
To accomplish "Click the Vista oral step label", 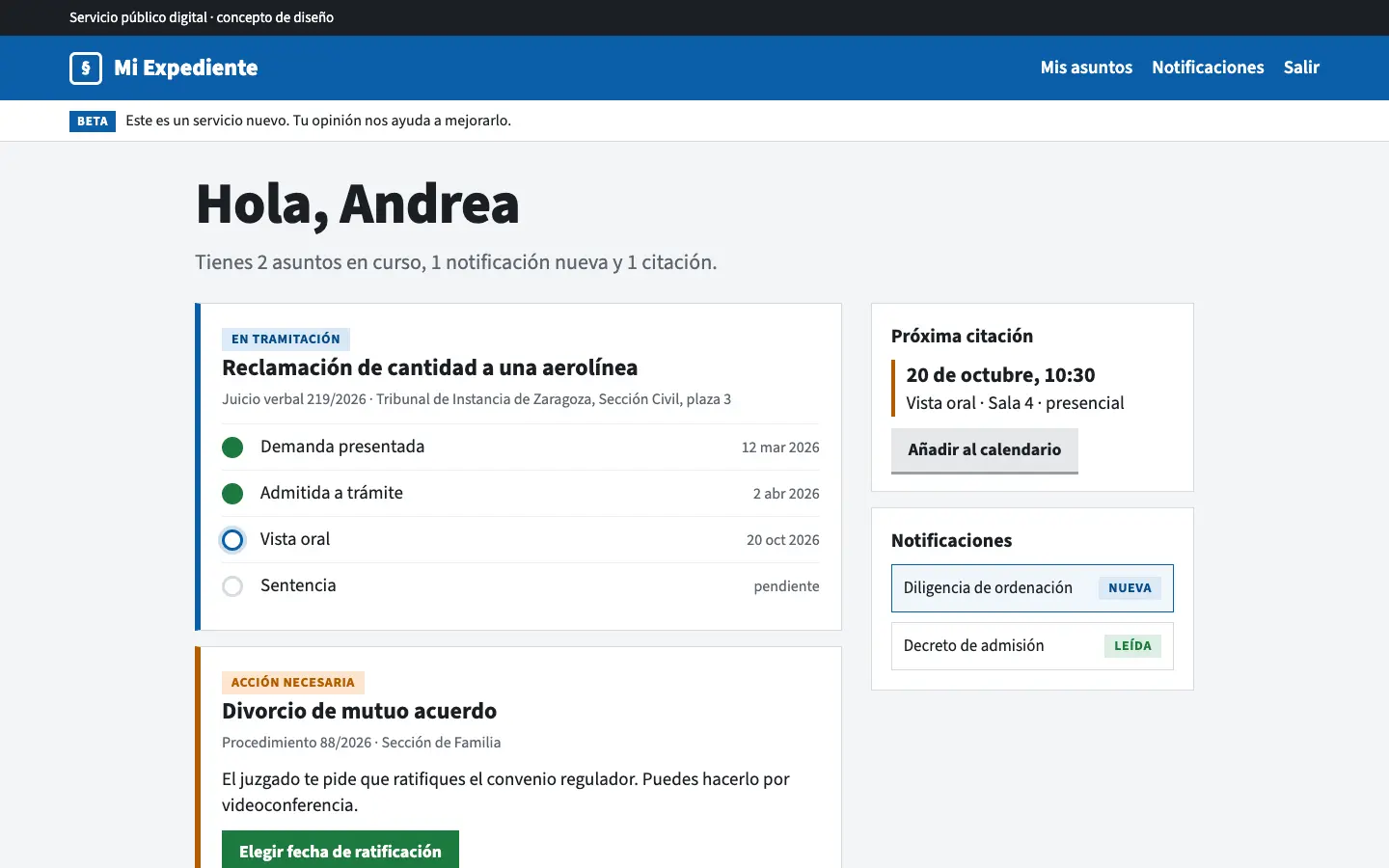I will tap(295, 539).
